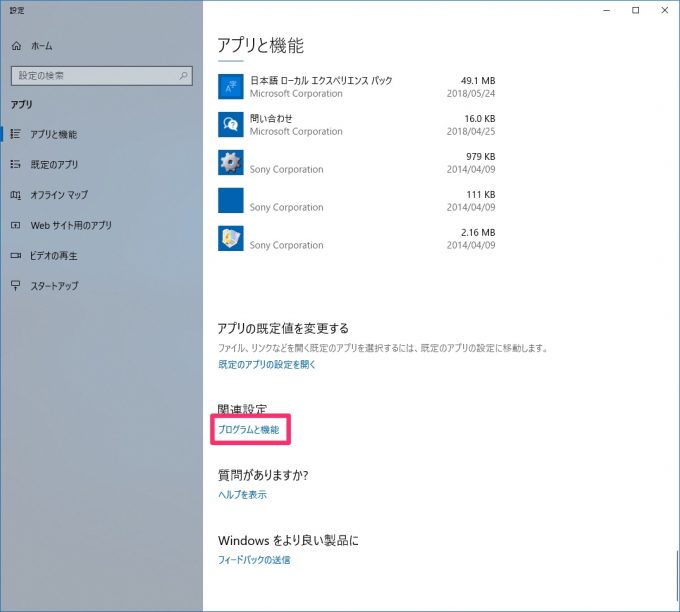This screenshot has width=680, height=612.
Task: Click the Web サイト用のアプリ sidebar icon
Action: point(15,225)
